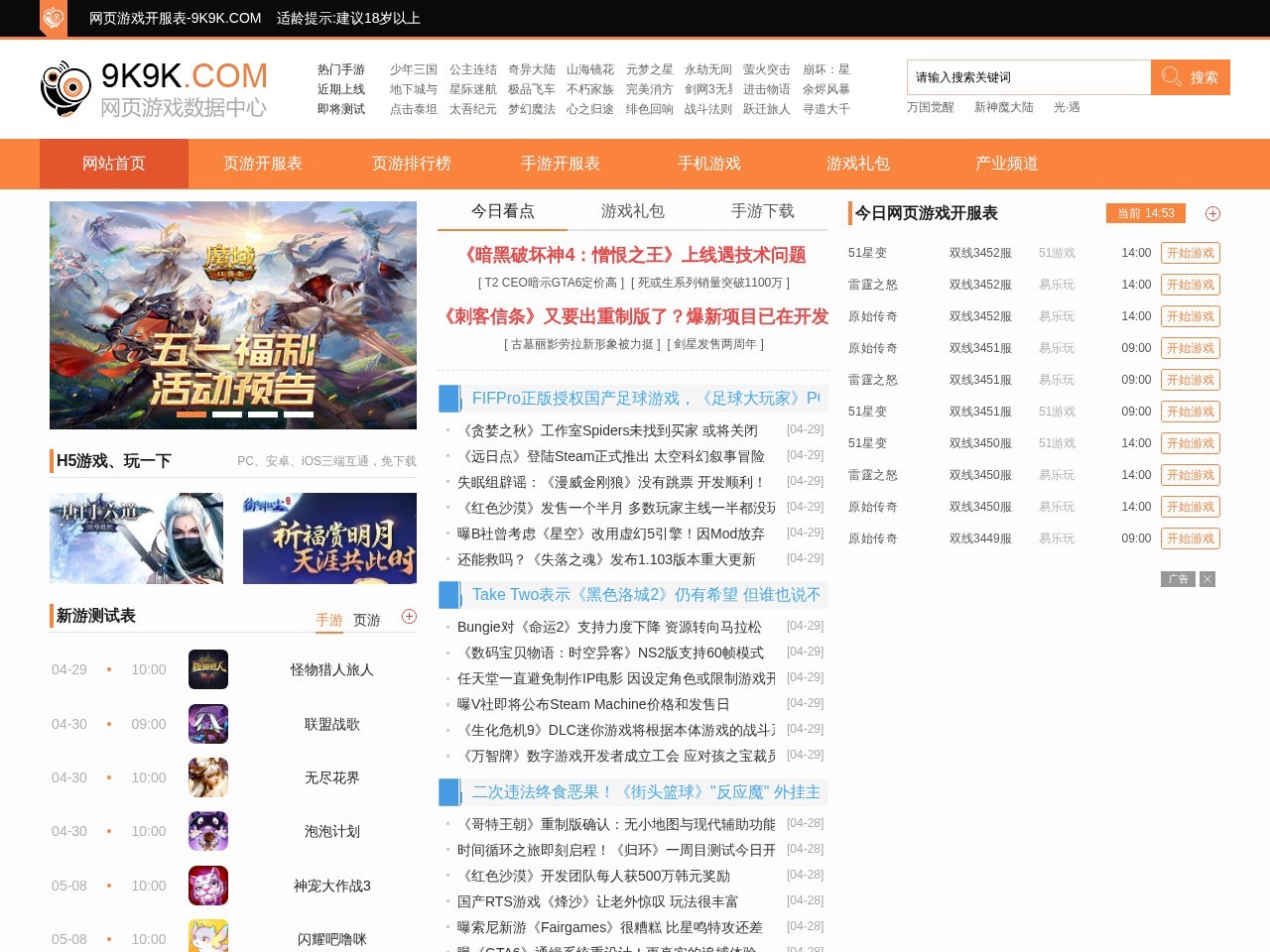Screen dimensions: 1270x952
Task: Open 神宠大作战3 game icon
Action: (x=208, y=886)
